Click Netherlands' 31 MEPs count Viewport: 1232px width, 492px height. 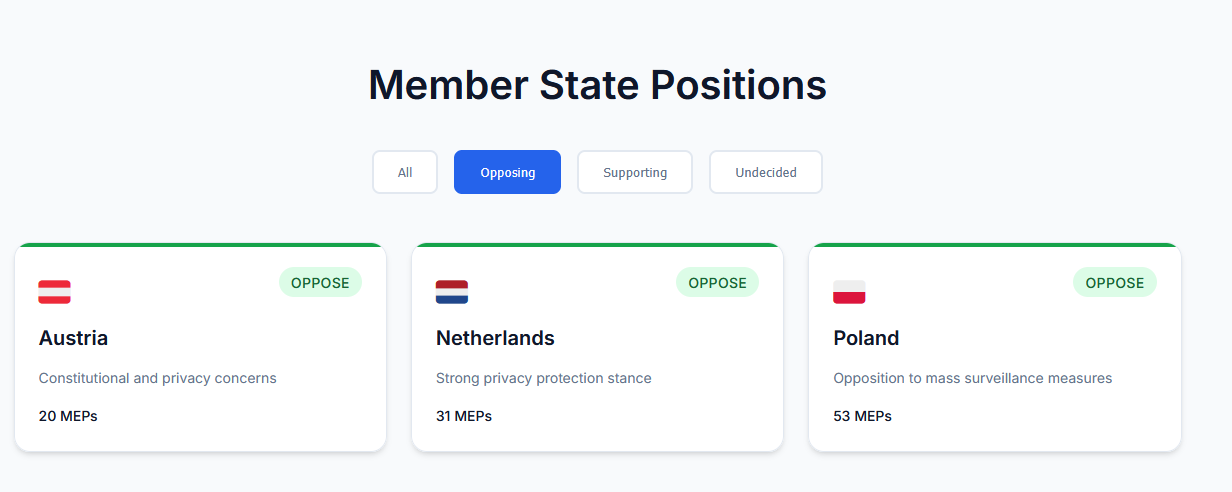tap(464, 416)
